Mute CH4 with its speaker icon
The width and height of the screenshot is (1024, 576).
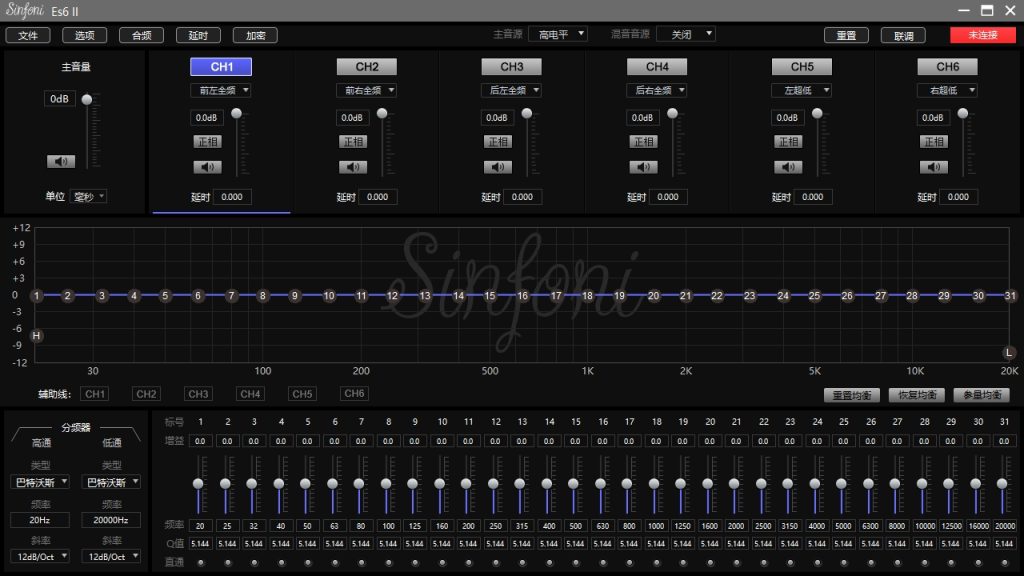point(643,167)
